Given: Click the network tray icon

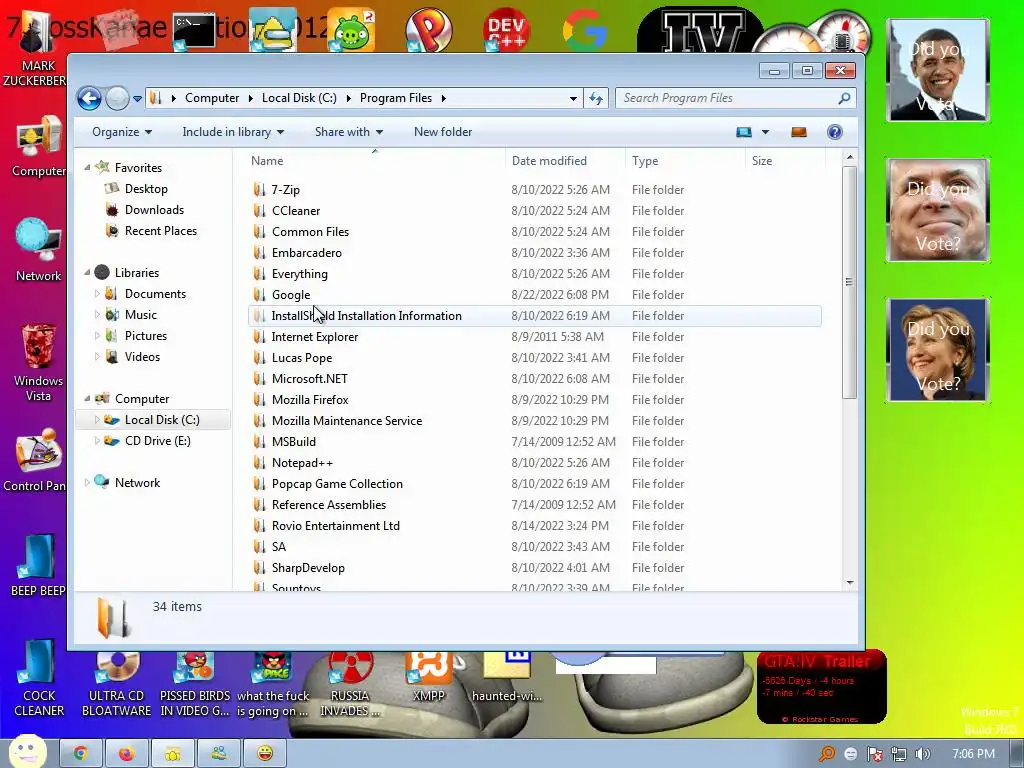Looking at the screenshot, I should (x=899, y=754).
